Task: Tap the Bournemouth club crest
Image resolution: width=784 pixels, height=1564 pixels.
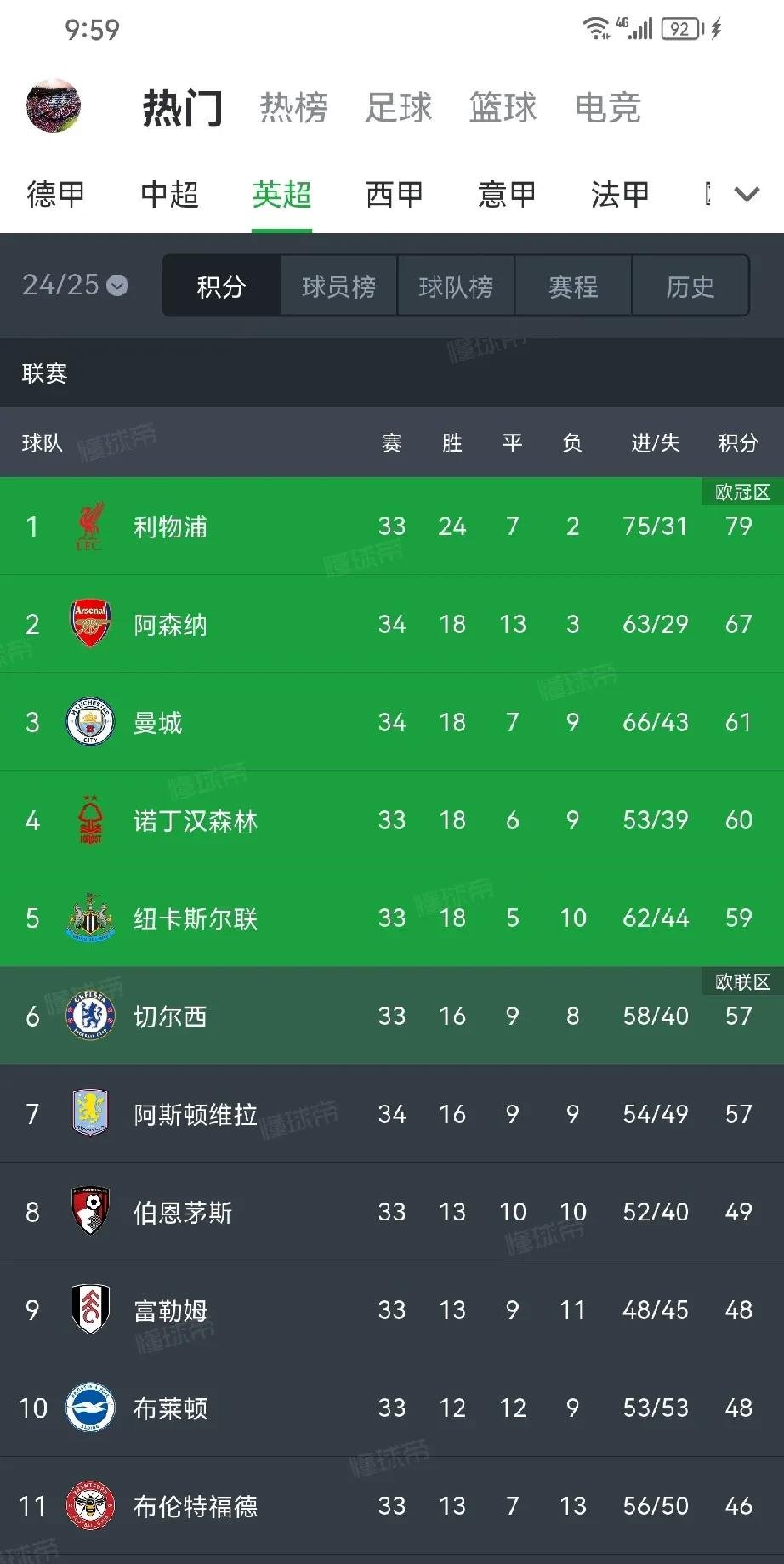Action: (90, 1211)
